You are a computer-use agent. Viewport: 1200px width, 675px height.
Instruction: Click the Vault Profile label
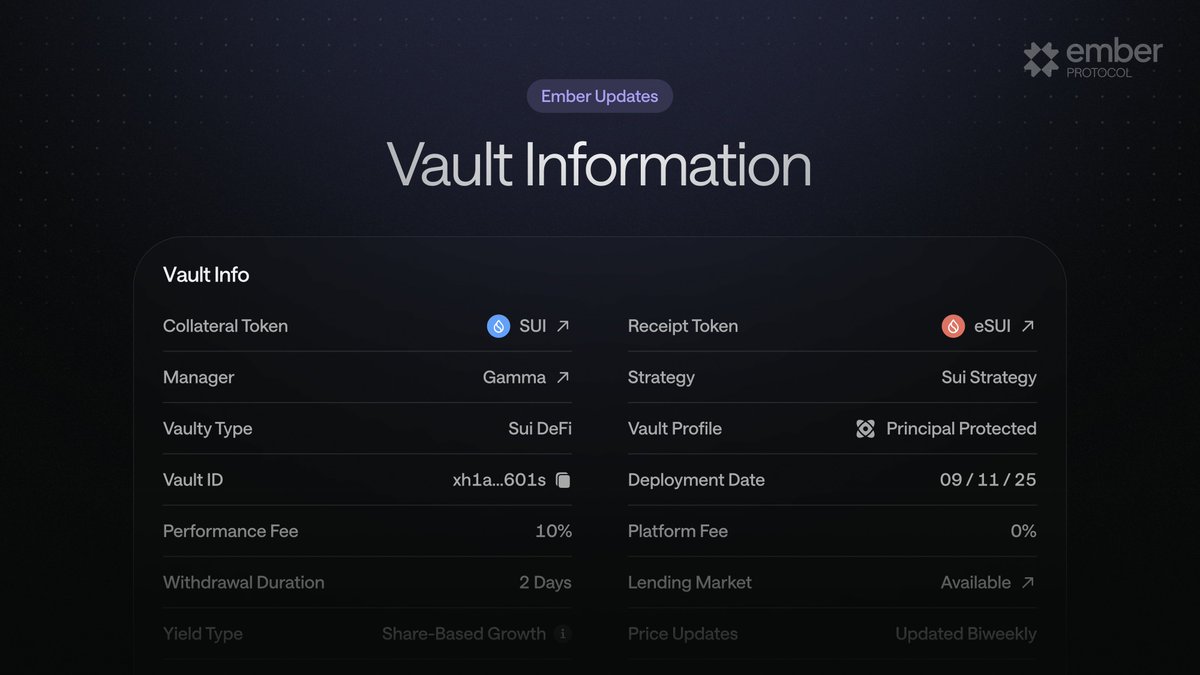point(675,428)
